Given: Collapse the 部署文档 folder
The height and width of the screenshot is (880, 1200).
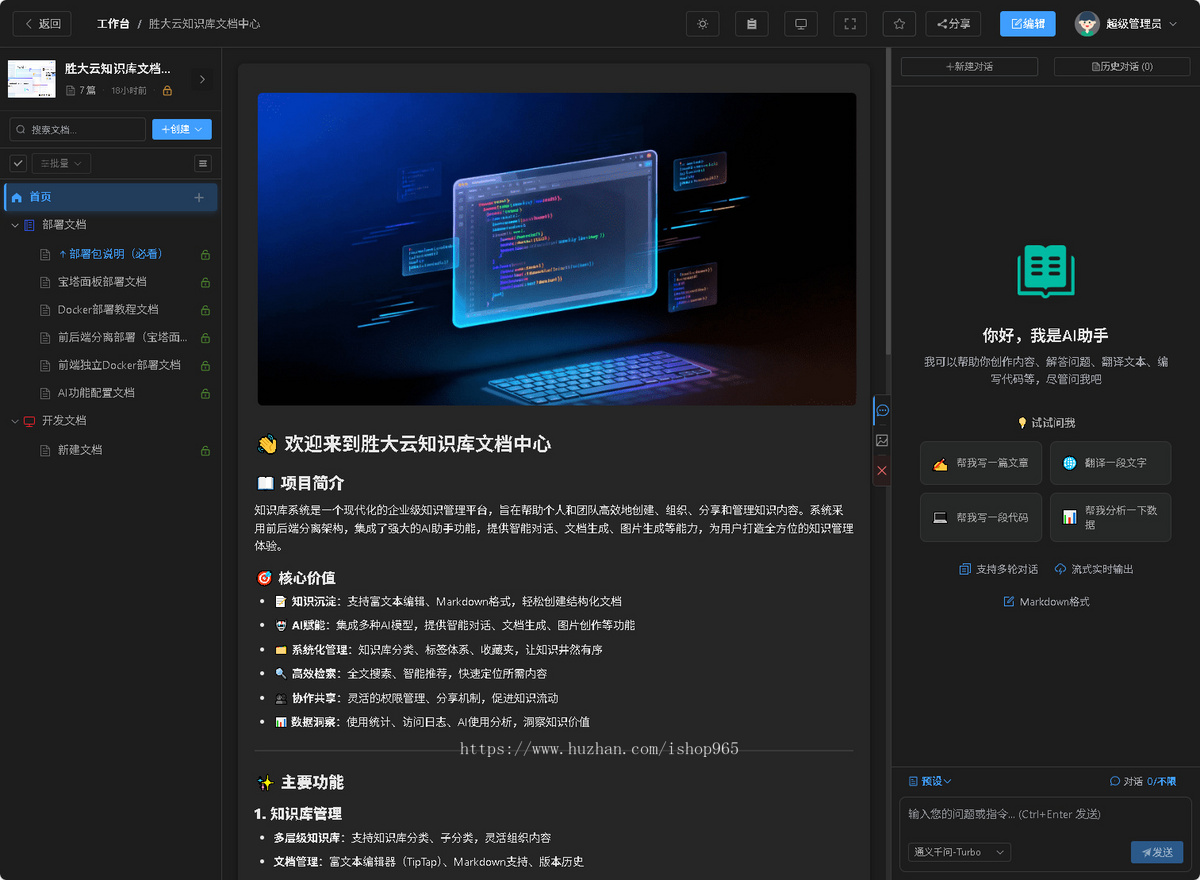Looking at the screenshot, I should pos(14,225).
